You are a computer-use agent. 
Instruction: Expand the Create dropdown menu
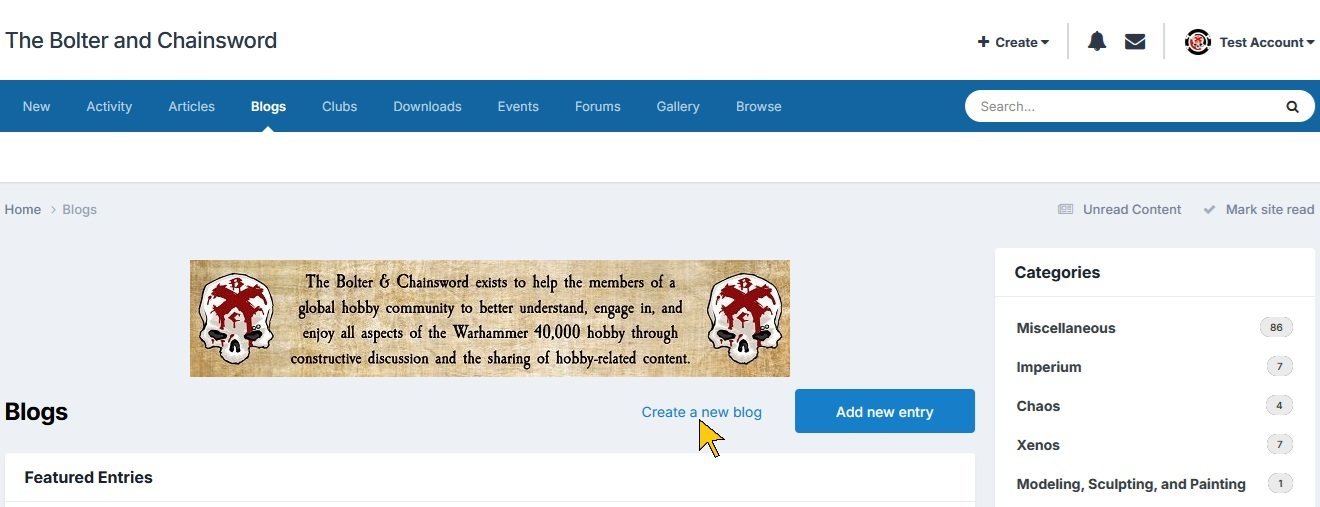1013,42
